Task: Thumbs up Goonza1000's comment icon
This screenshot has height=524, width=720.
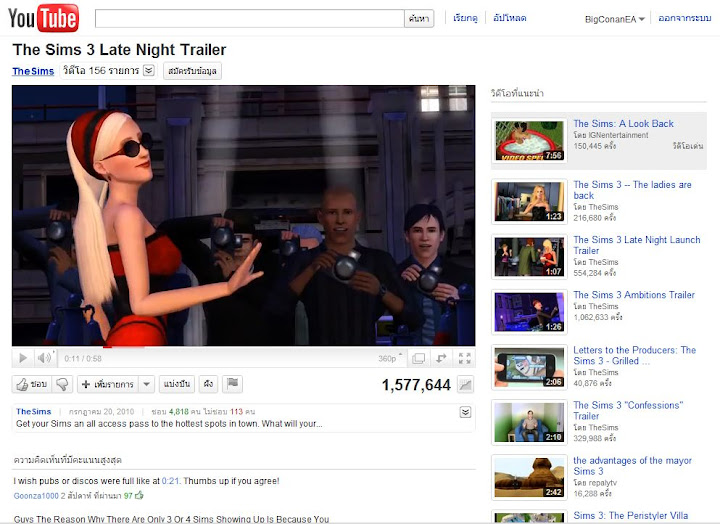Action: [x=139, y=495]
